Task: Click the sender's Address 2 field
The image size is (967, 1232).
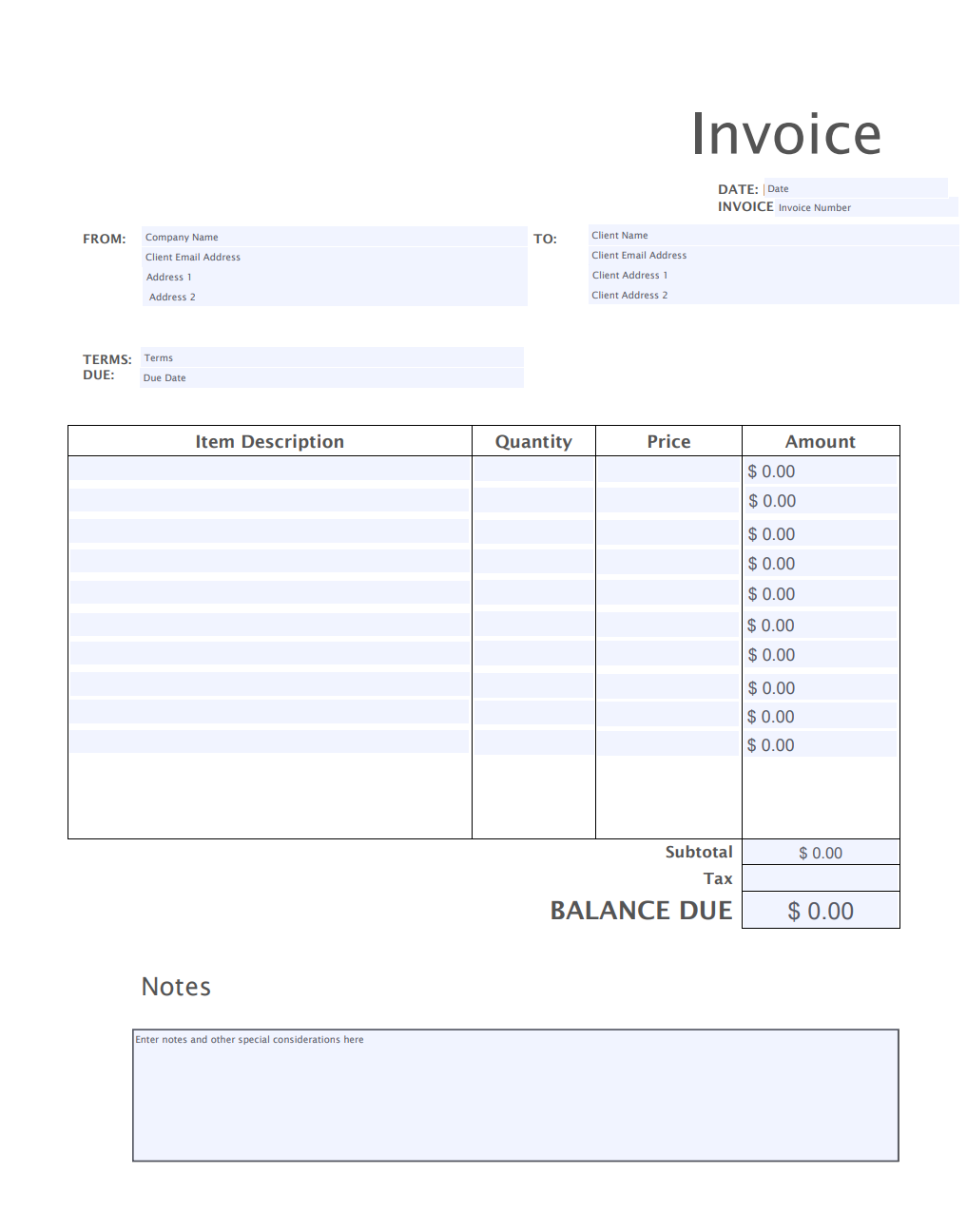Action: click(334, 297)
